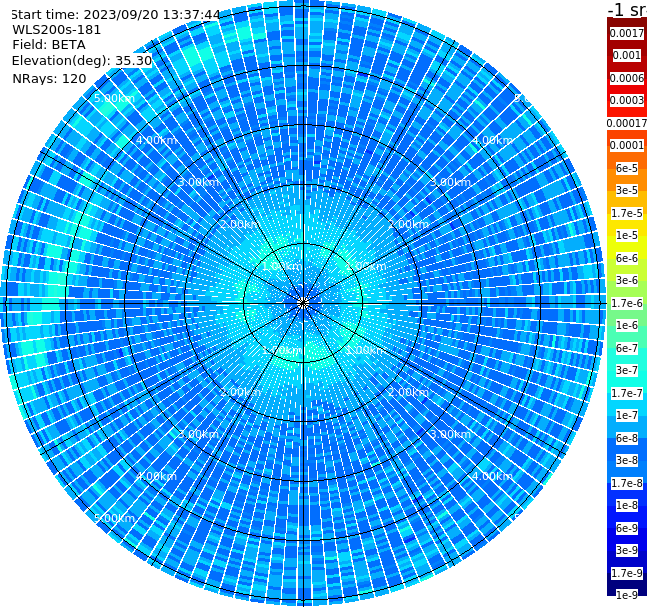Click the 3e-7 colorbar label
Viewport: 647px width, 607px height.
[627, 370]
